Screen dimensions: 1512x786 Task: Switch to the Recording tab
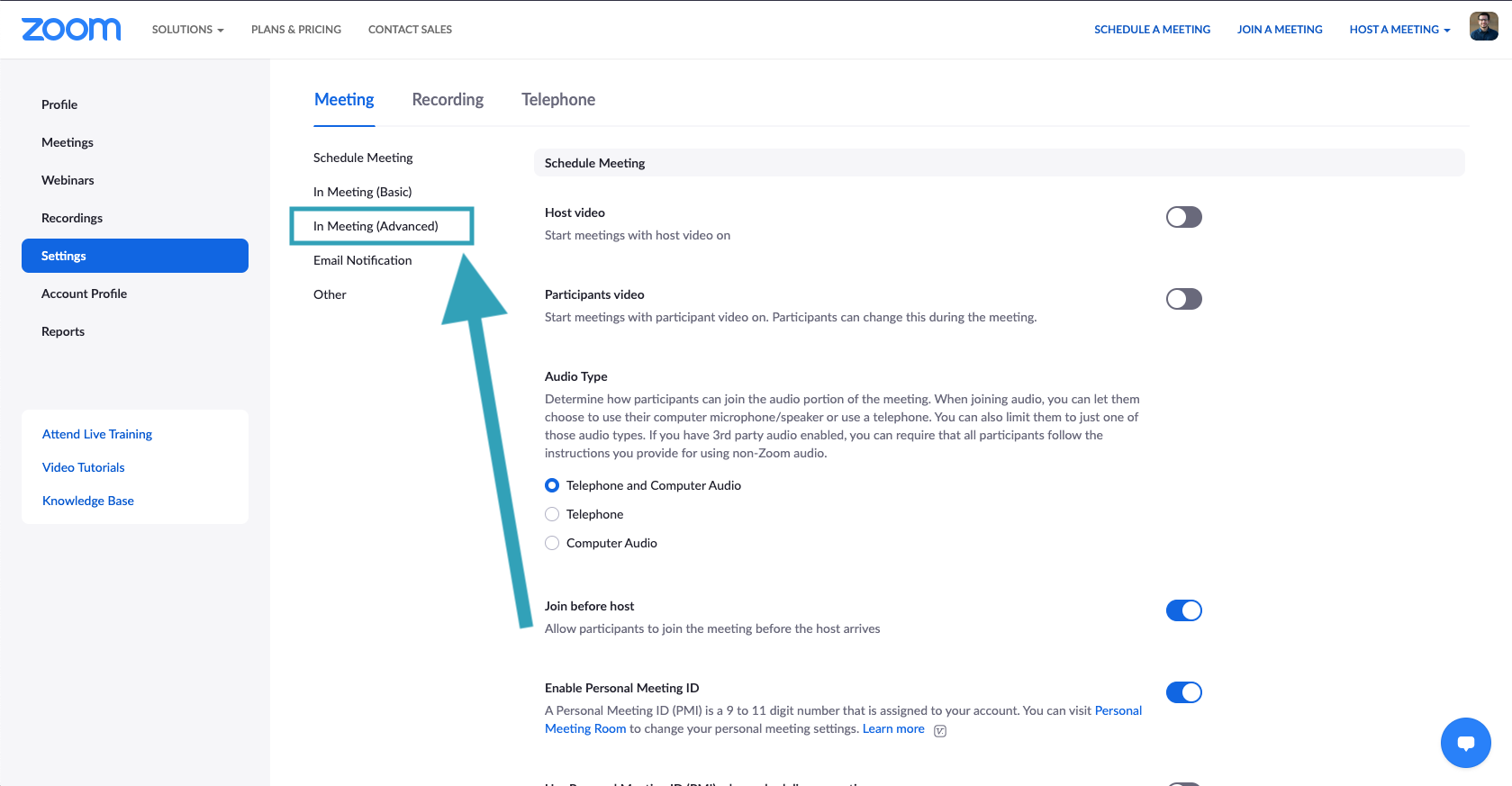448,100
